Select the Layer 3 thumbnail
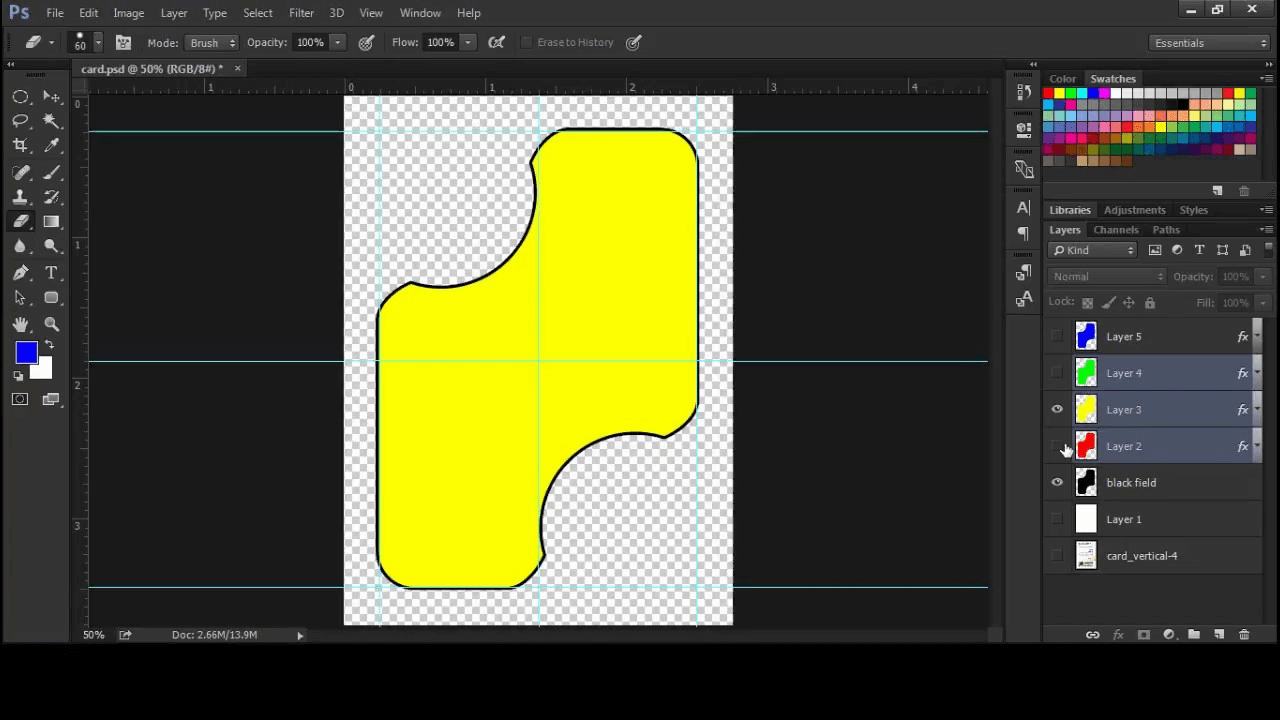Viewport: 1280px width, 720px height. coord(1086,409)
